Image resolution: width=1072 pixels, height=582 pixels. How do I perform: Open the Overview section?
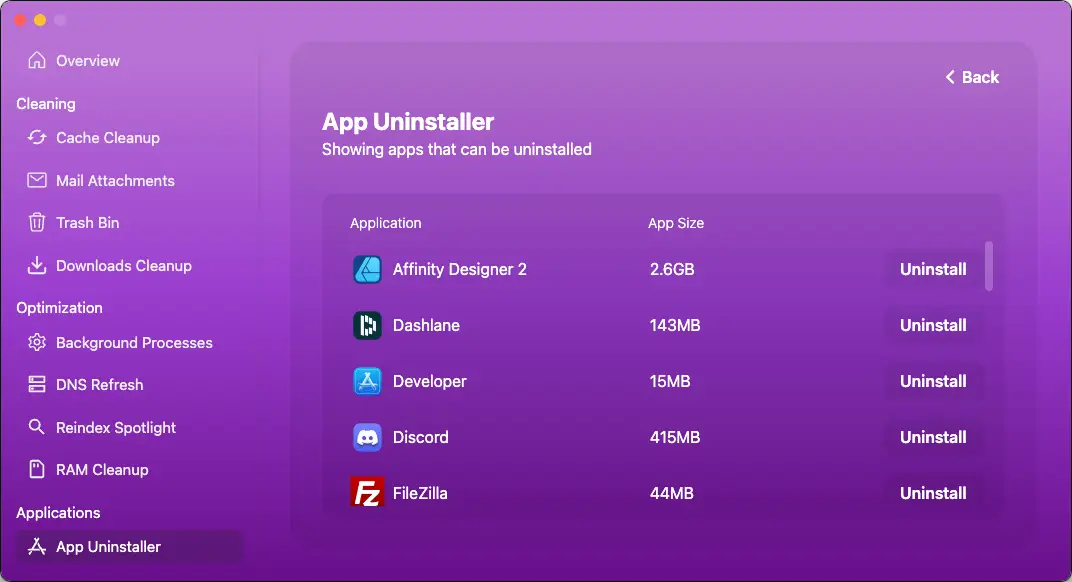[x=88, y=61]
